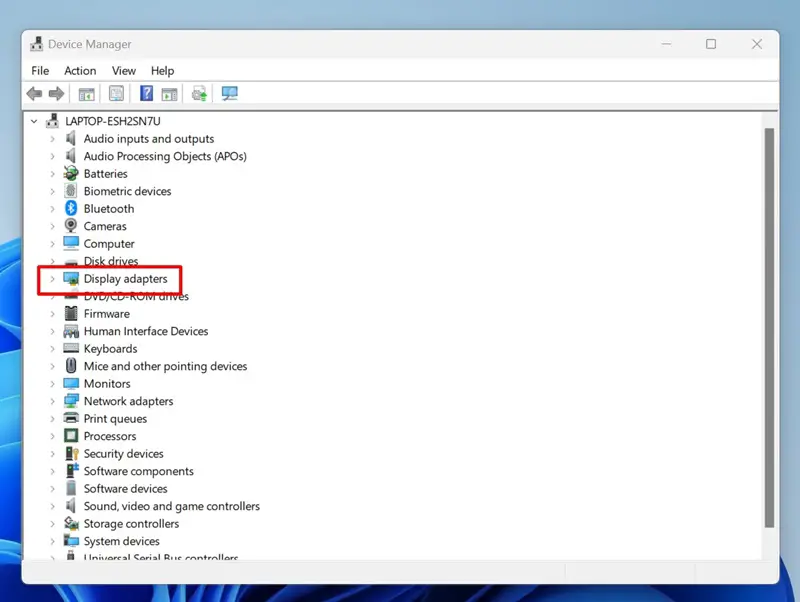Expand the Keyboards chevron
The height and width of the screenshot is (602, 800).
point(52,348)
